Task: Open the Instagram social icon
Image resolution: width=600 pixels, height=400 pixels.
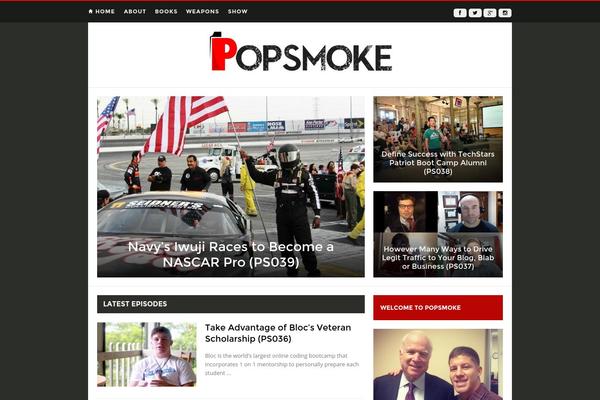Action: [505, 13]
